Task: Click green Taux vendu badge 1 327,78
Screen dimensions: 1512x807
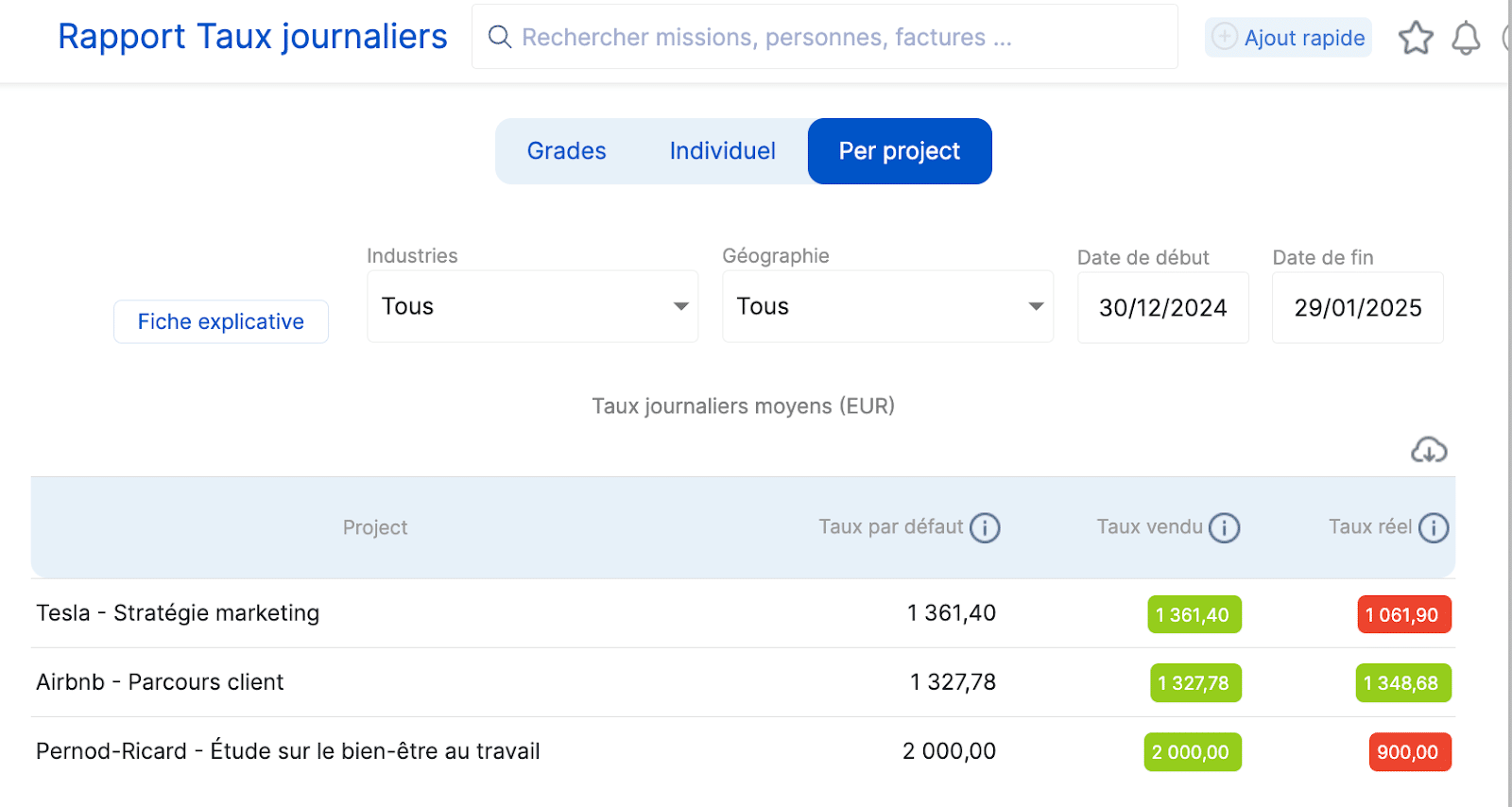Action: [x=1195, y=683]
